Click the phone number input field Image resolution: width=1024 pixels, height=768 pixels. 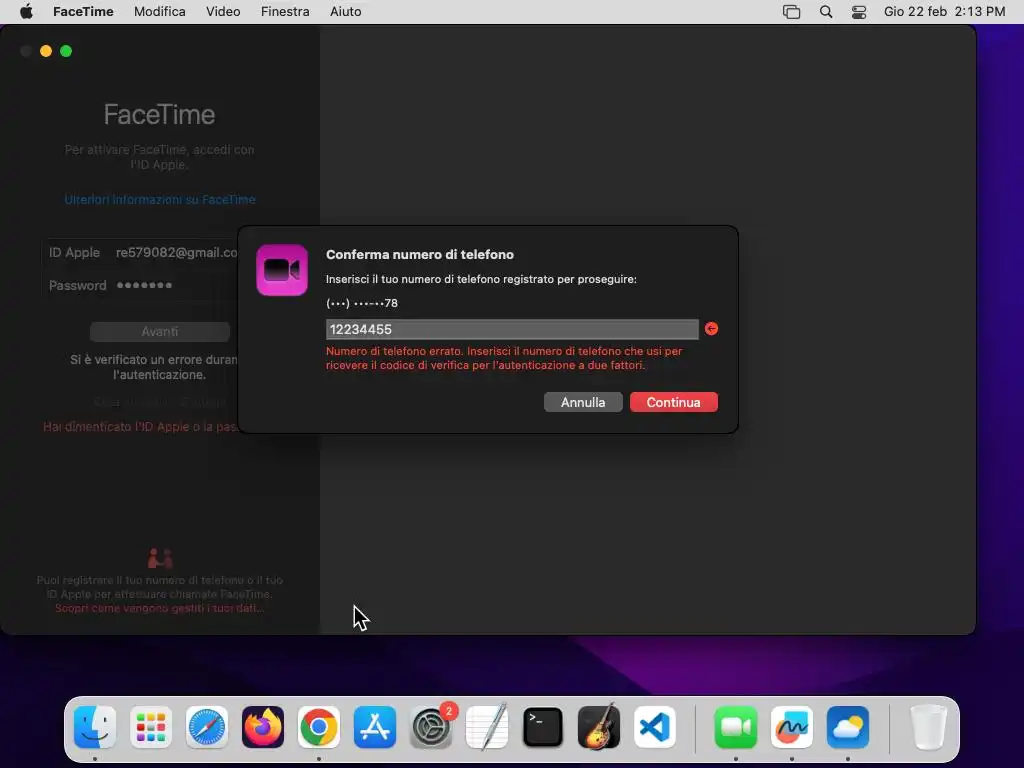[512, 329]
